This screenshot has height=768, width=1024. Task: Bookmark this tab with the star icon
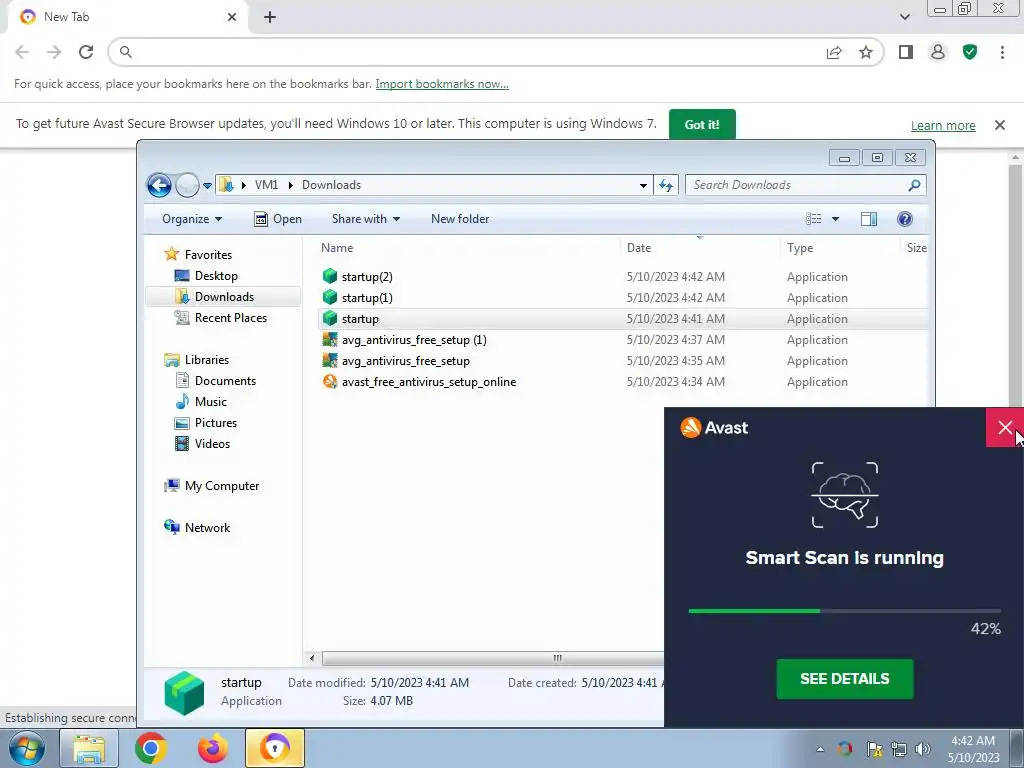coord(866,52)
